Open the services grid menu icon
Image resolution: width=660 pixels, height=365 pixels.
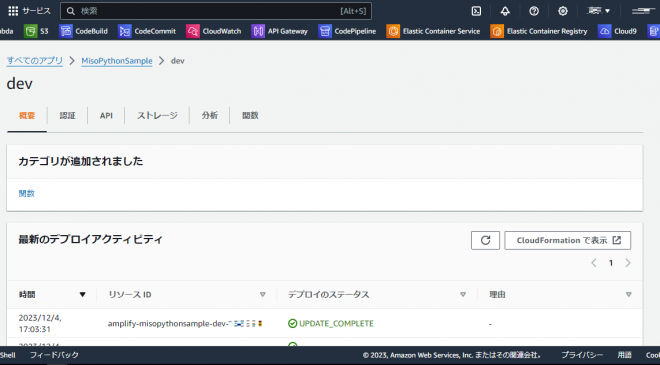(13, 11)
